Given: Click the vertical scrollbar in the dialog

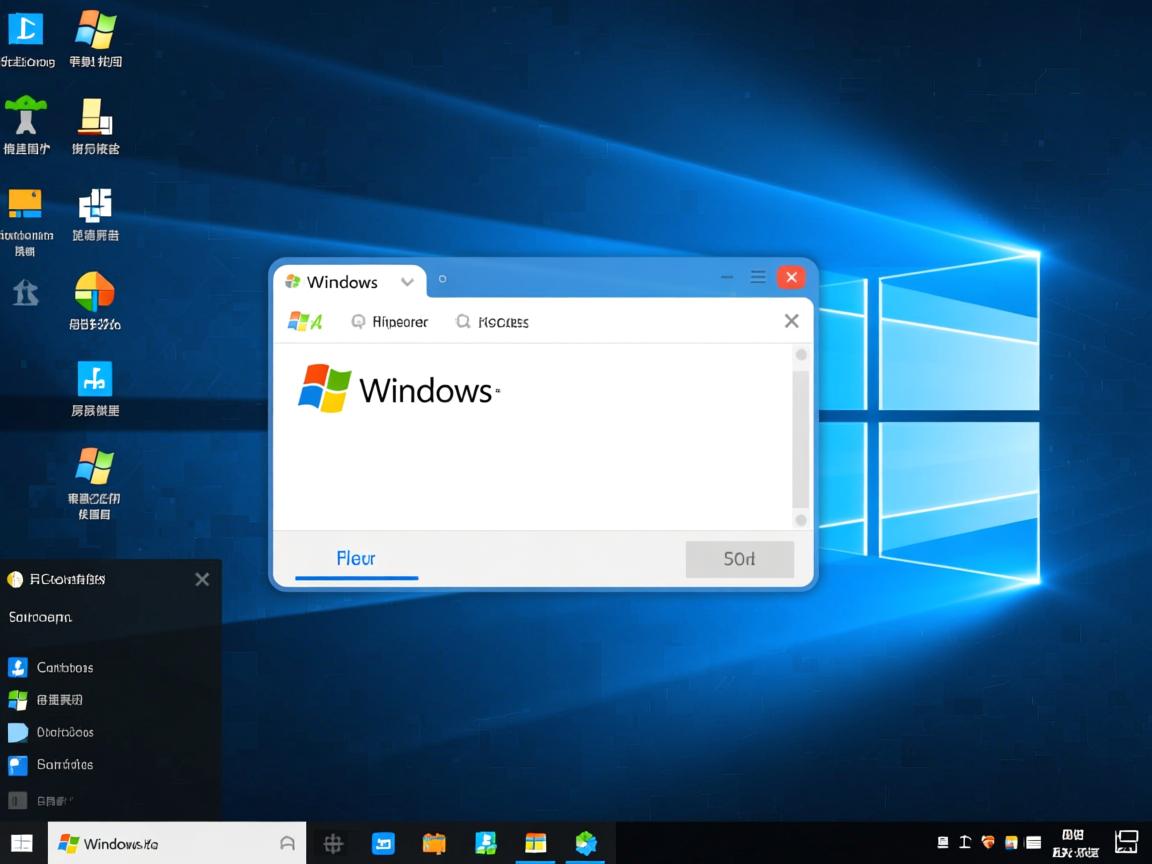Looking at the screenshot, I should (800, 437).
